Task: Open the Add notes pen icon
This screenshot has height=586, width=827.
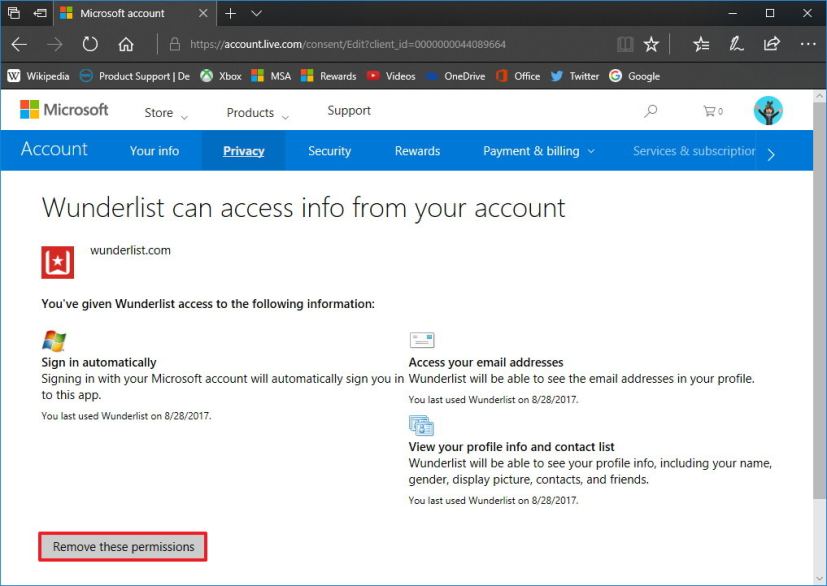Action: point(736,44)
